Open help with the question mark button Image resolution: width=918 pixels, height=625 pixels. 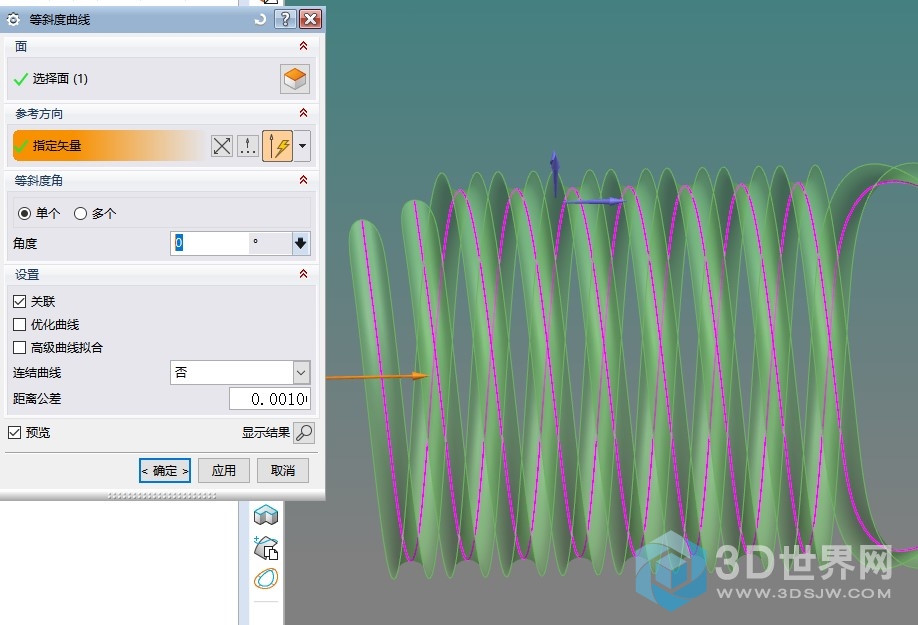(x=285, y=19)
